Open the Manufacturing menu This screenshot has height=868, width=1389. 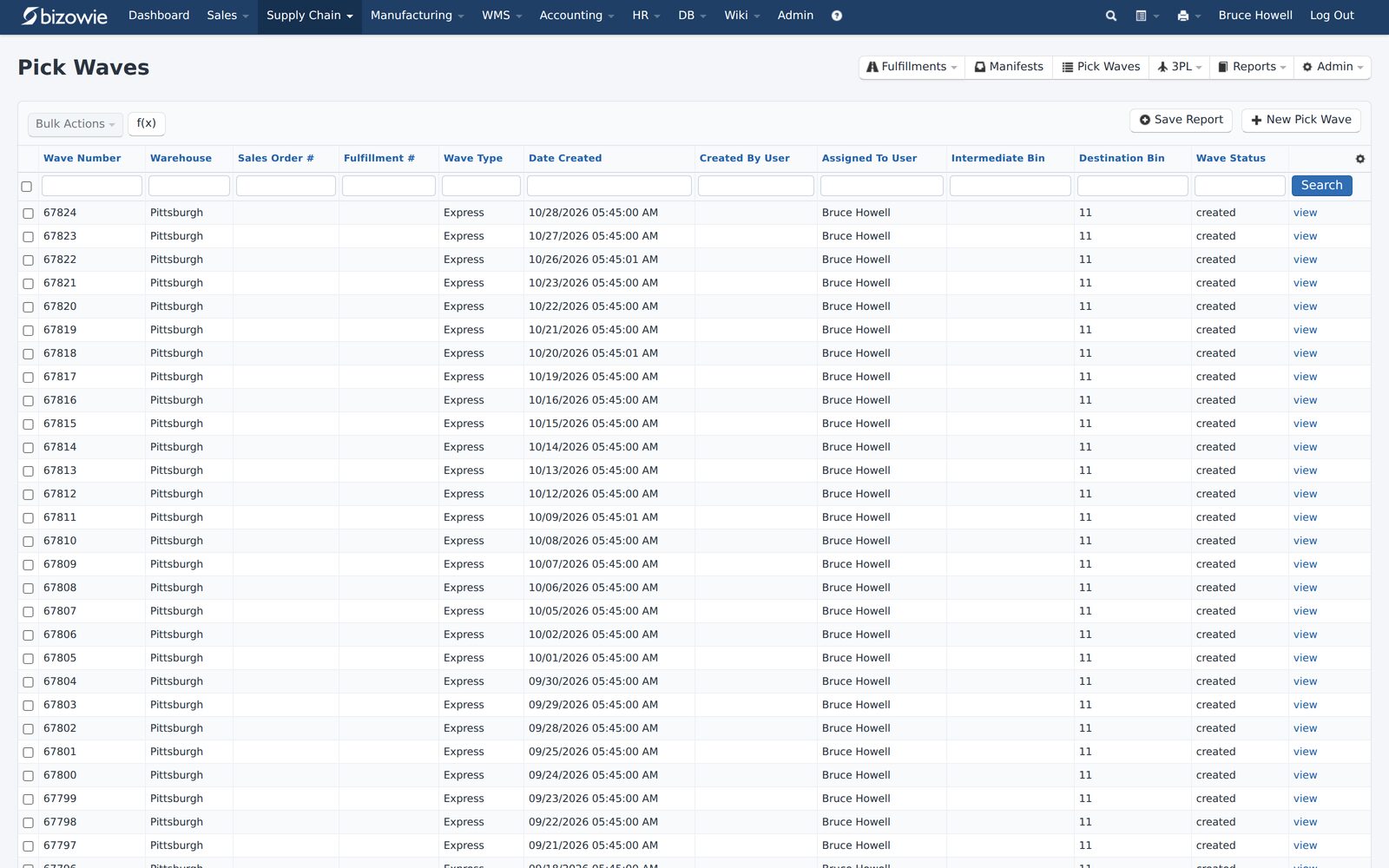tap(417, 16)
